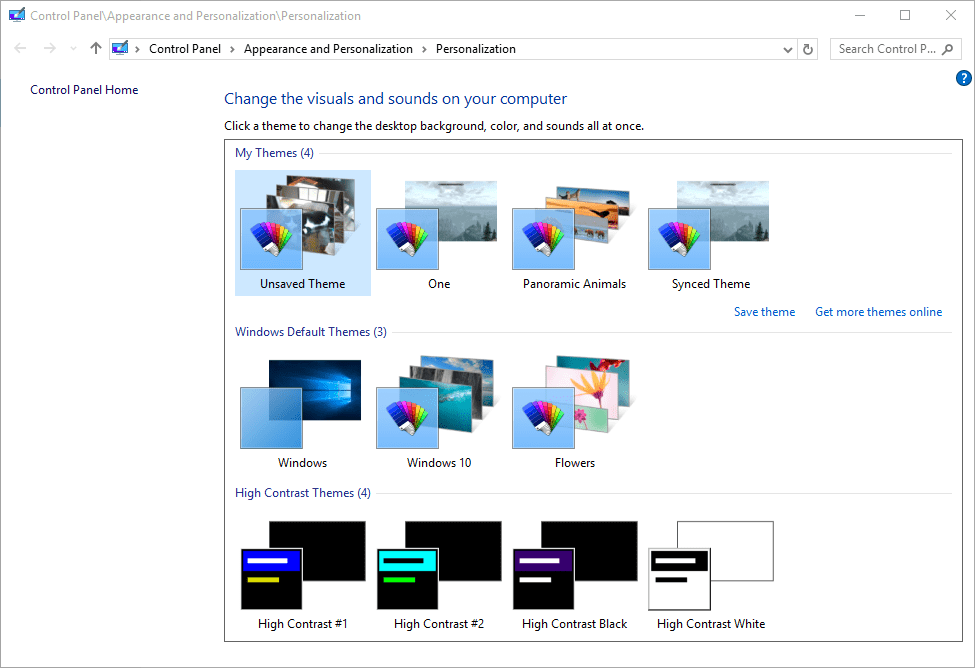Apply the One theme
Image resolution: width=975 pixels, height=668 pixels.
[438, 233]
